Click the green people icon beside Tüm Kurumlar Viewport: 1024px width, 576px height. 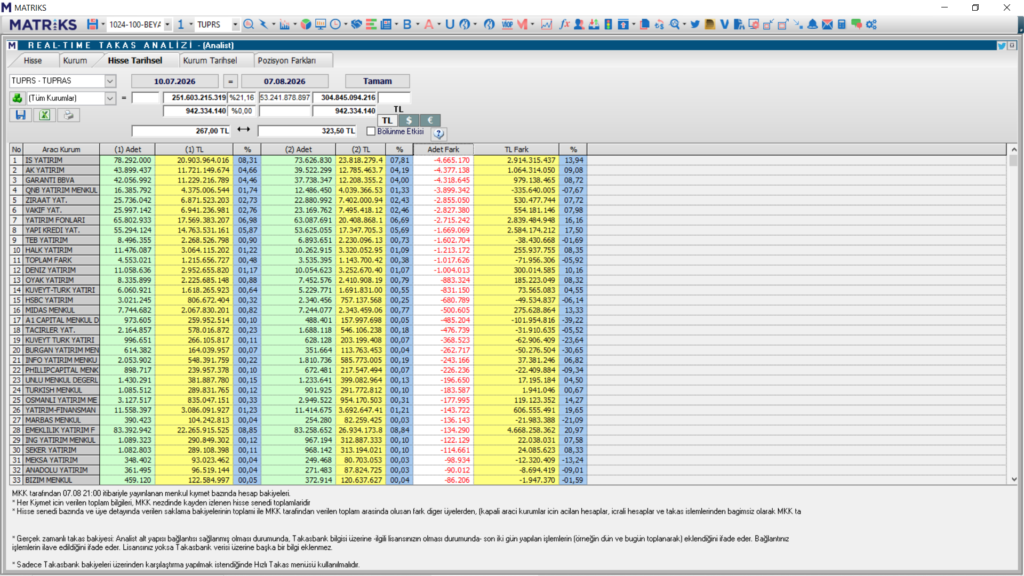pyautogui.click(x=17, y=98)
